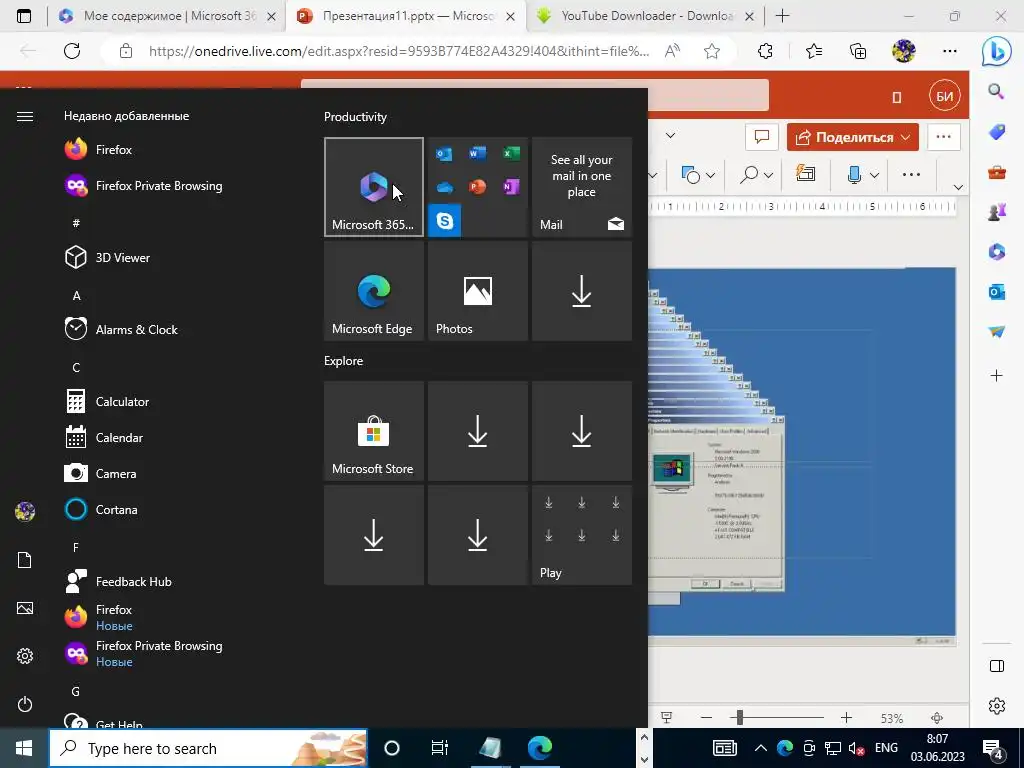Switch to Edge in the taskbar
The image size is (1024, 768).
point(540,748)
